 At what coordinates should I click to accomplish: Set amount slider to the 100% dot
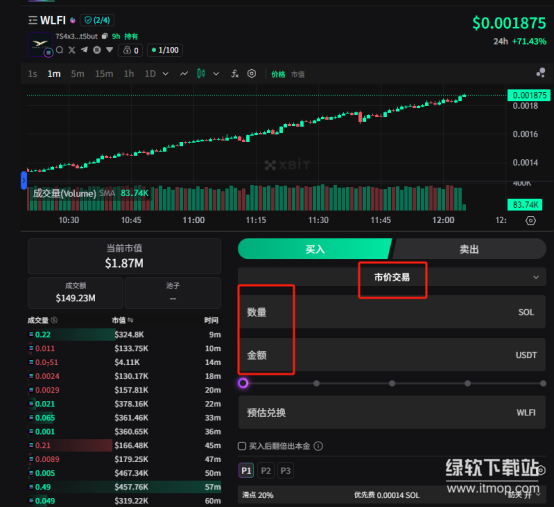[543, 383]
